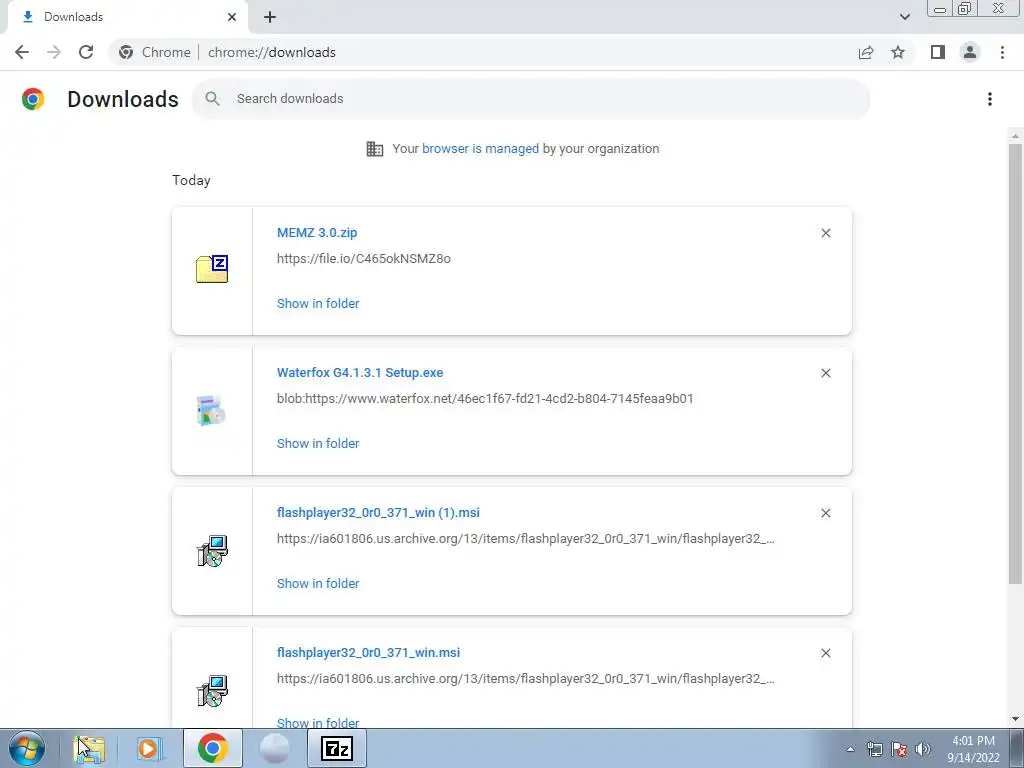
Task: Click the volume speaker tray icon
Action: (x=923, y=749)
